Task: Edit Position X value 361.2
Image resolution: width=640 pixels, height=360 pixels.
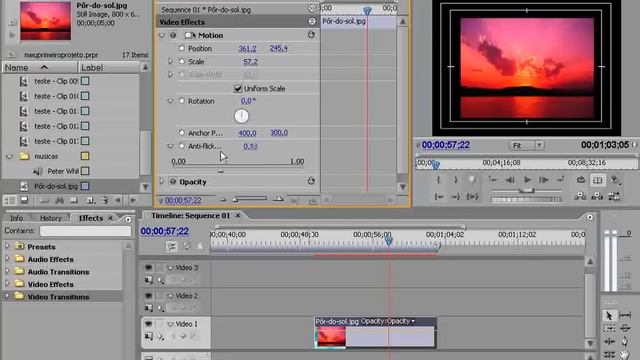Action: coord(247,49)
